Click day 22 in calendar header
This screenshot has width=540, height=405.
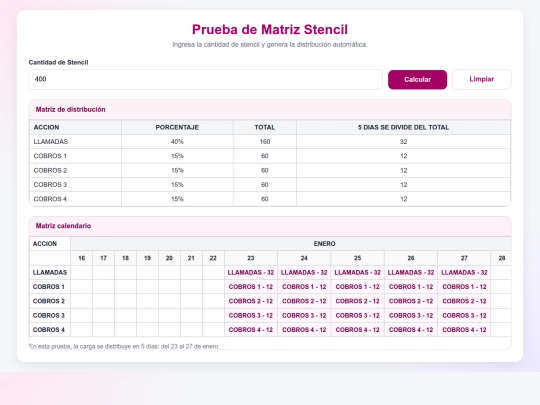click(213, 258)
